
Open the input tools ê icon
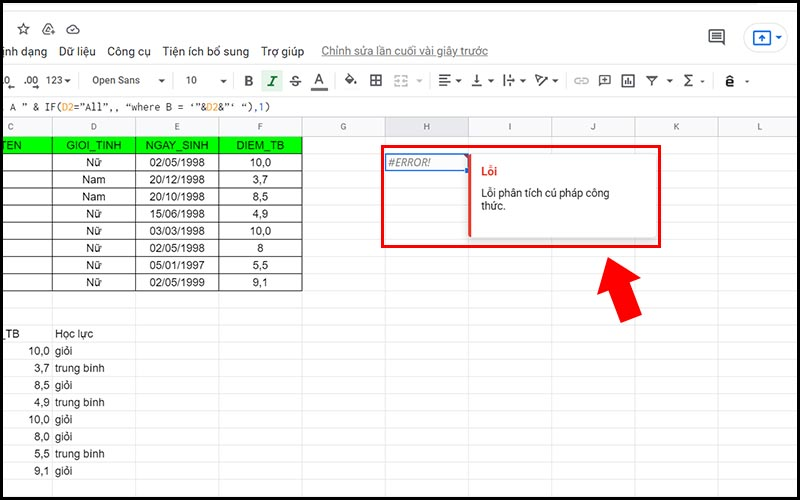tap(730, 81)
